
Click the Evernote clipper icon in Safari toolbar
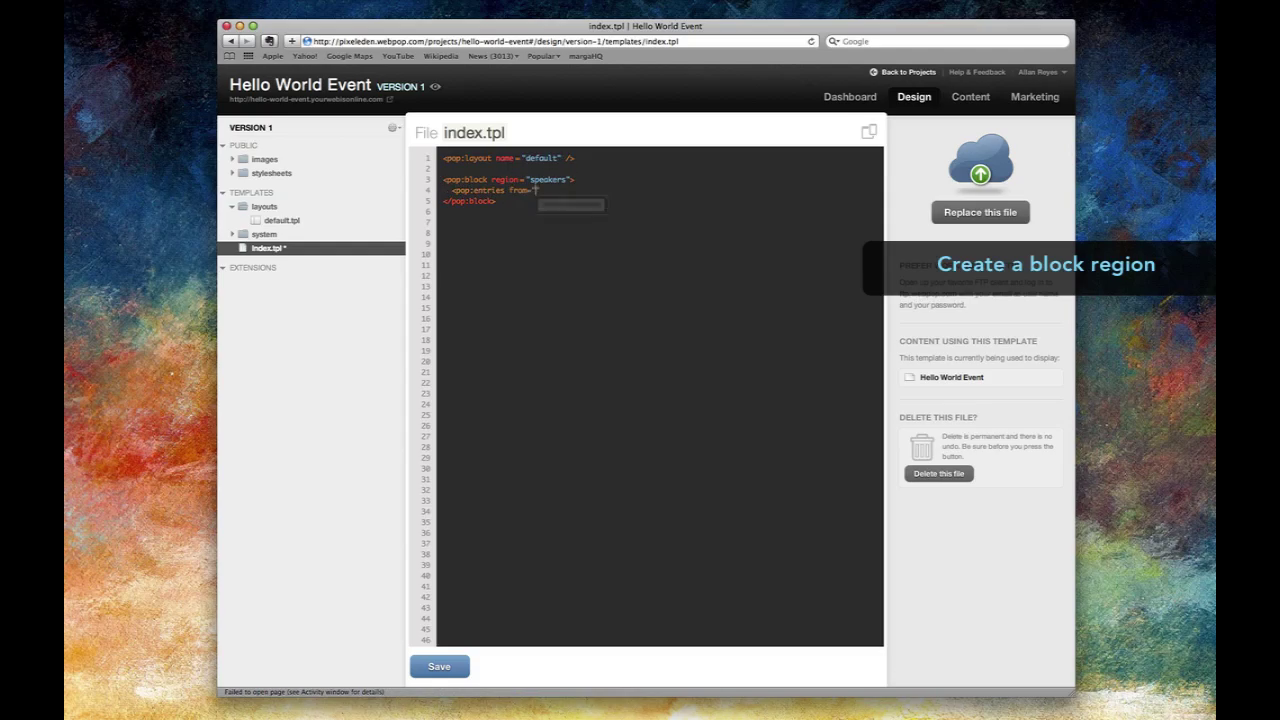point(269,41)
